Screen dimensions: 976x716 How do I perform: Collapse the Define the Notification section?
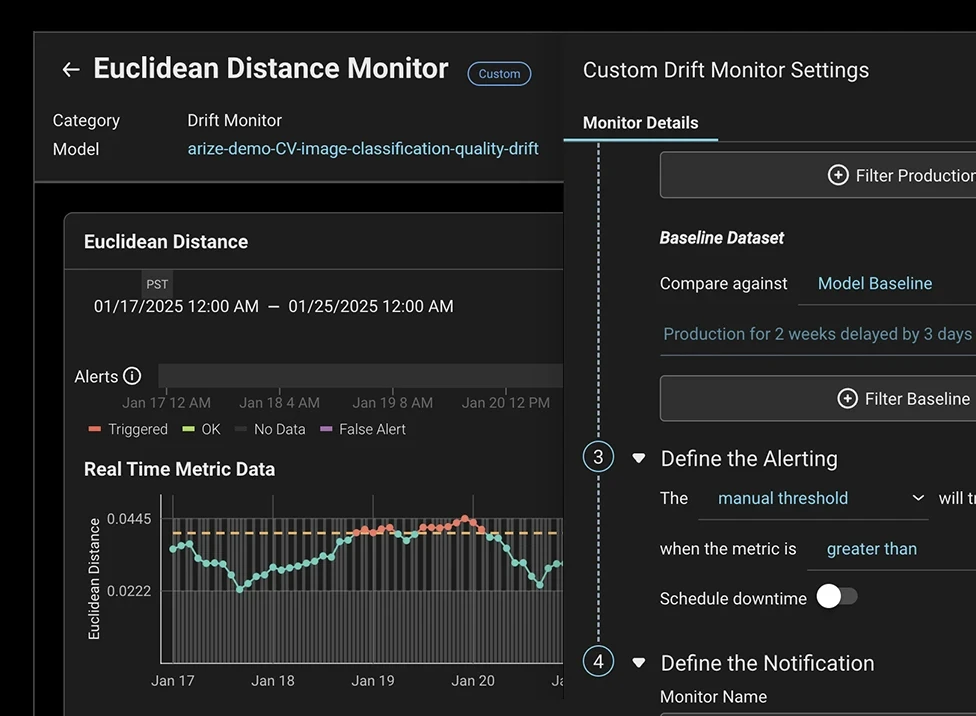click(x=639, y=663)
